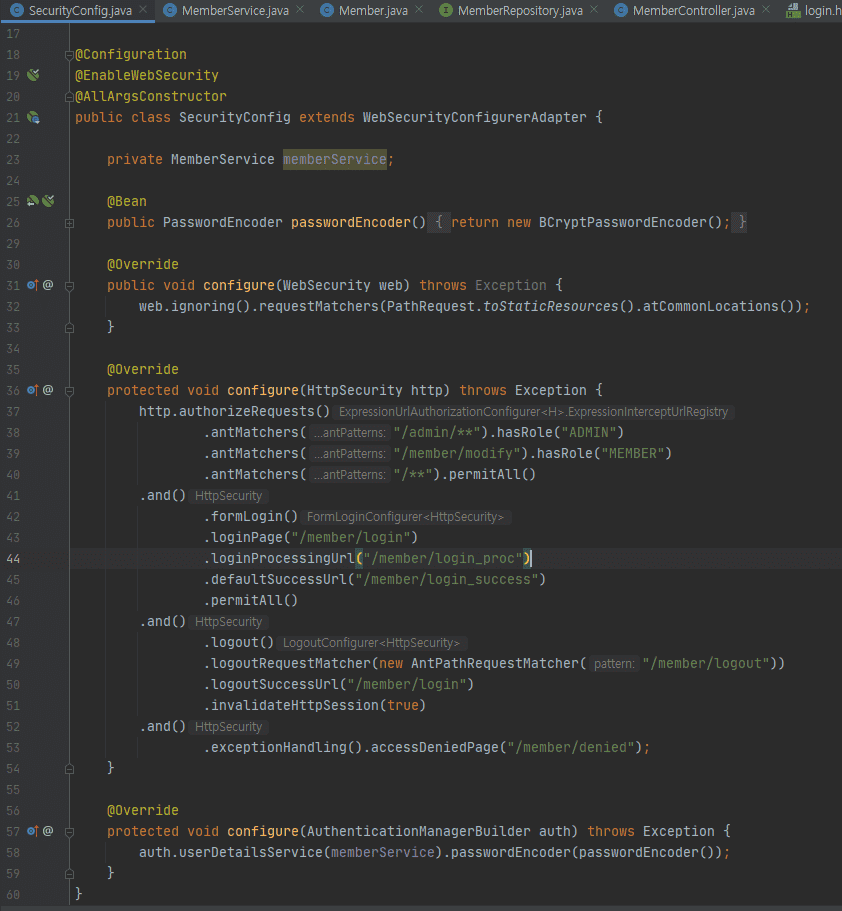Click hasRole("MEMBER") on line 39
842x911 pixels.
pos(604,453)
